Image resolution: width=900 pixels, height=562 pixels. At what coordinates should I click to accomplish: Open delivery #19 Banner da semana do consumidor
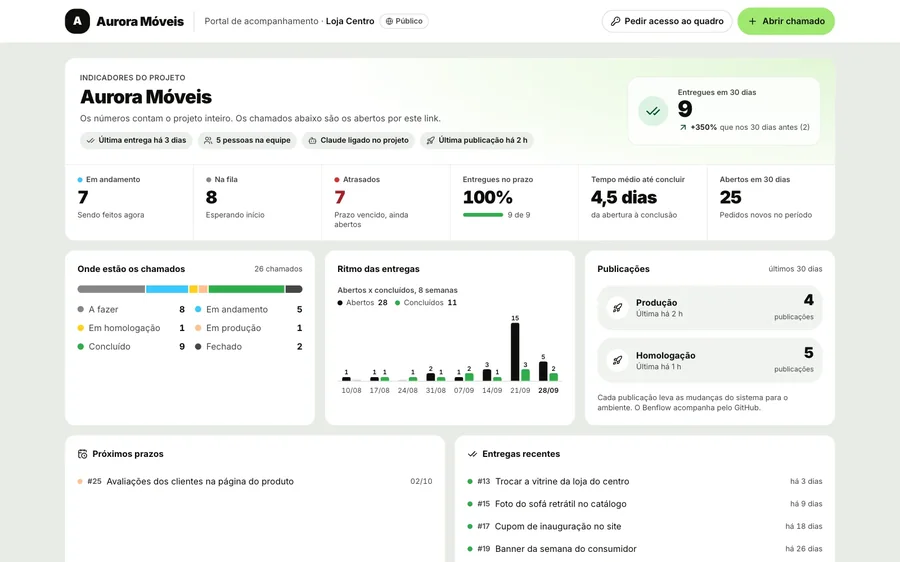point(645,548)
